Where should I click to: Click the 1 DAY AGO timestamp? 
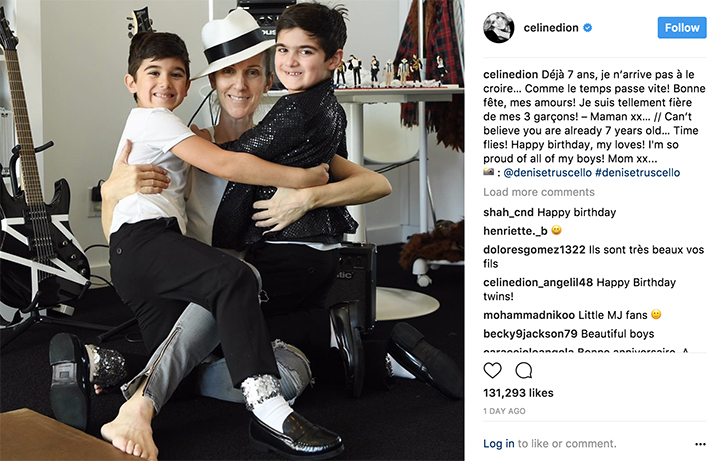point(504,411)
